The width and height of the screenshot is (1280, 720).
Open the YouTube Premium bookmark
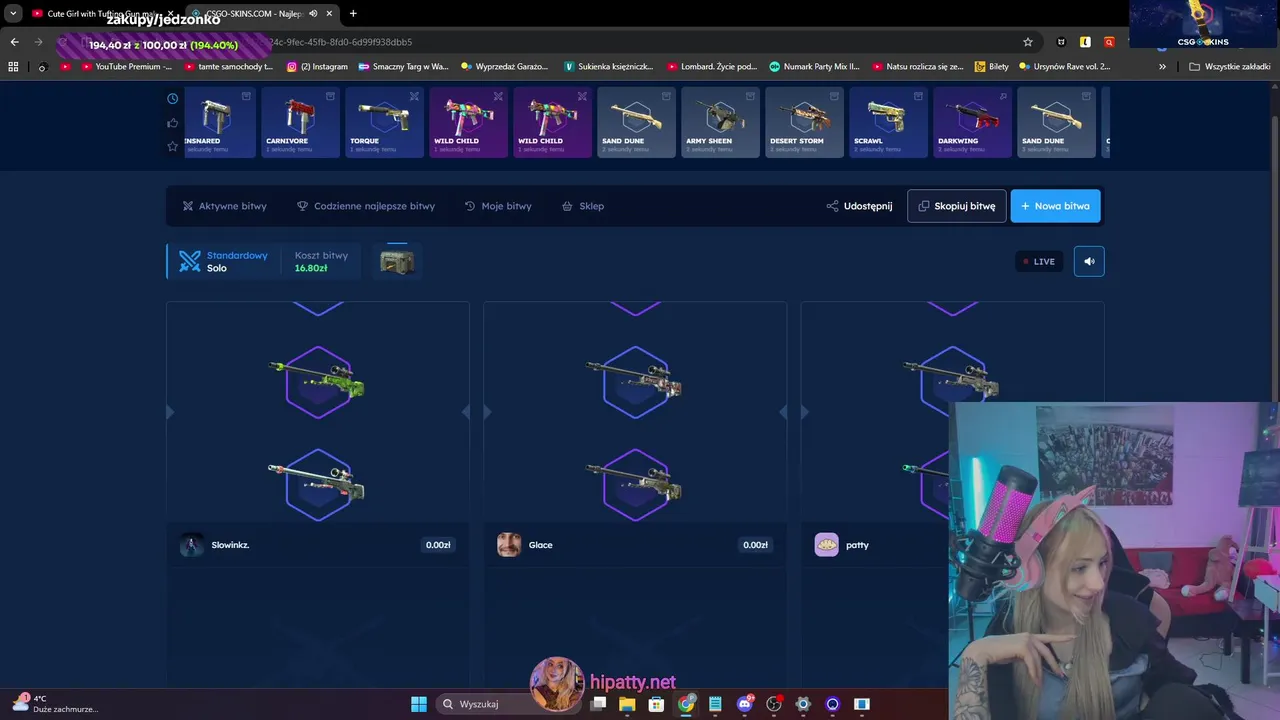click(127, 67)
